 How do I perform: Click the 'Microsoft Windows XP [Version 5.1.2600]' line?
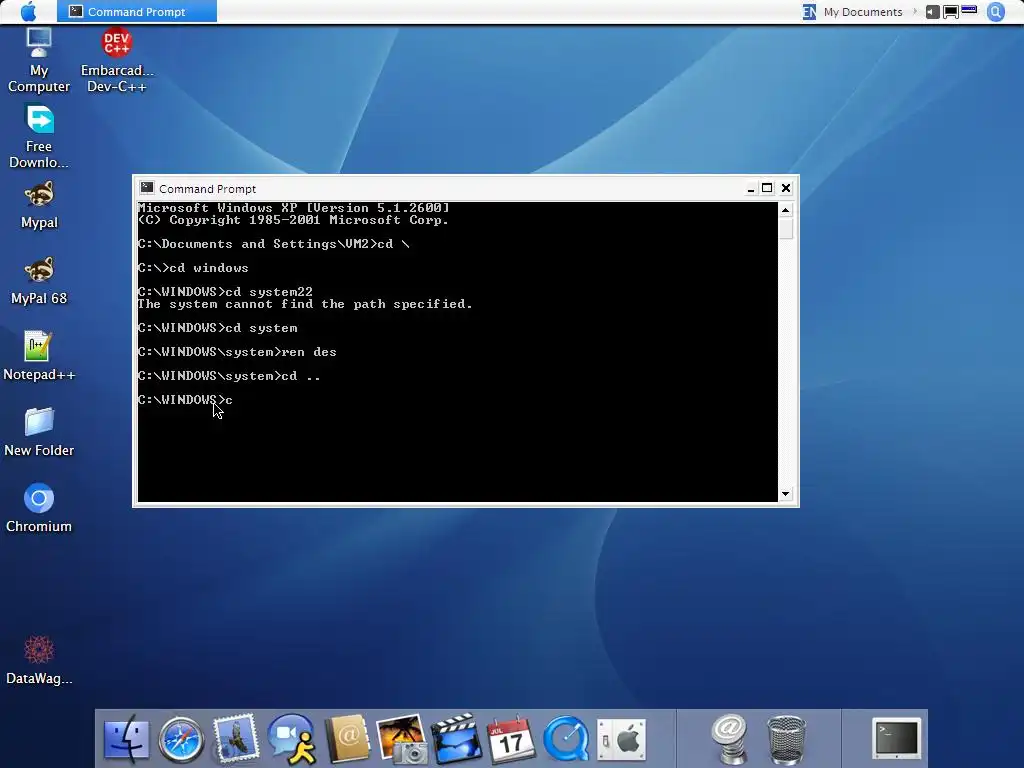294,208
